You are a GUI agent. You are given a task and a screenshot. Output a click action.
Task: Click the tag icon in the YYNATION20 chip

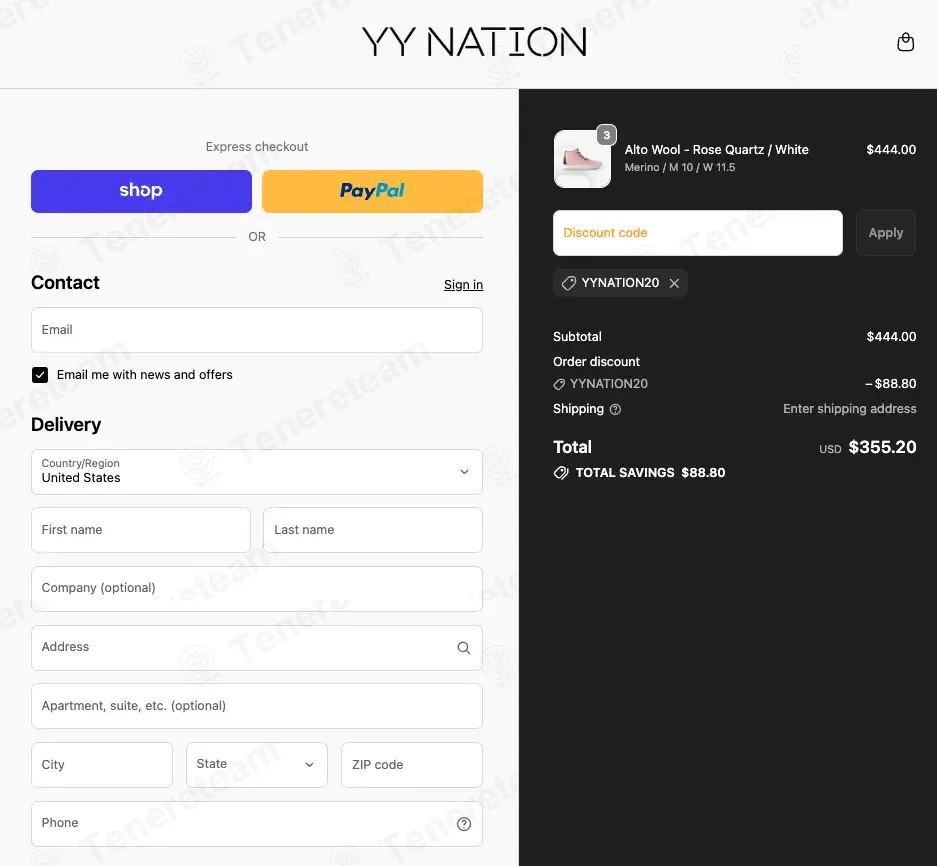569,283
